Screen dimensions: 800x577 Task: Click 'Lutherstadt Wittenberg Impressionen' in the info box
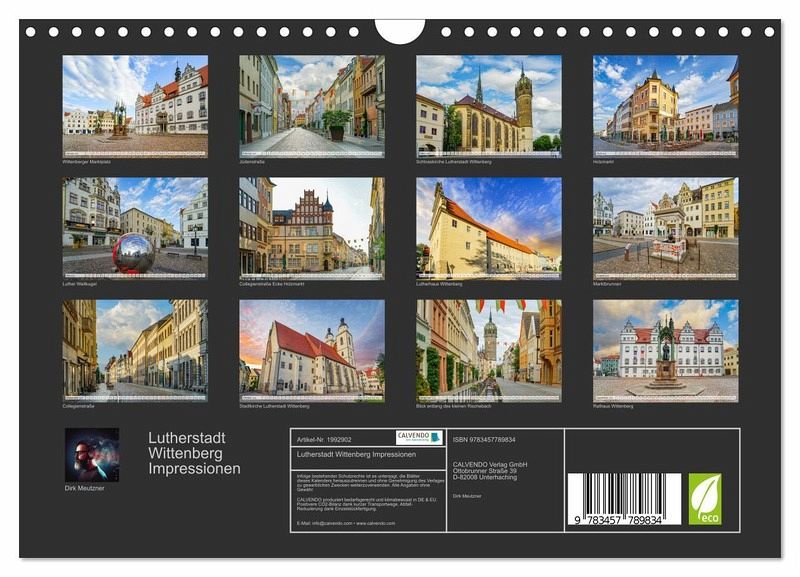[x=357, y=455]
